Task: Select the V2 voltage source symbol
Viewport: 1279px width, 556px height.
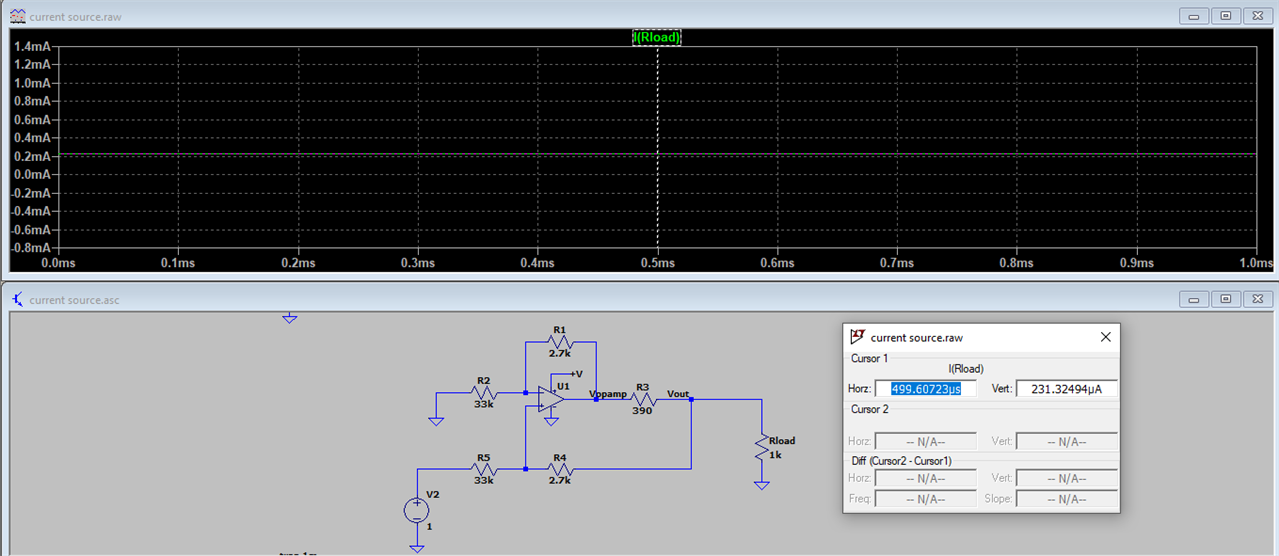Action: 417,511
